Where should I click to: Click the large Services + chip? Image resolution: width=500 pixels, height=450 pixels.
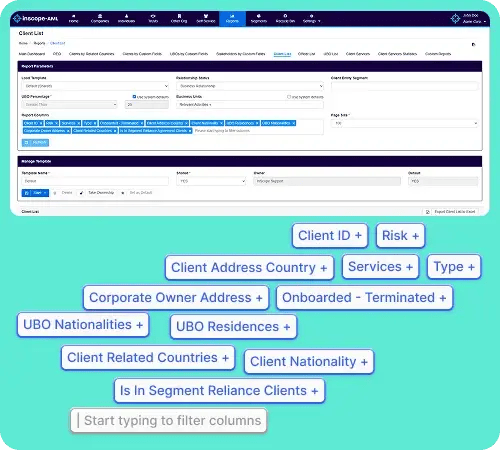[x=380, y=267]
